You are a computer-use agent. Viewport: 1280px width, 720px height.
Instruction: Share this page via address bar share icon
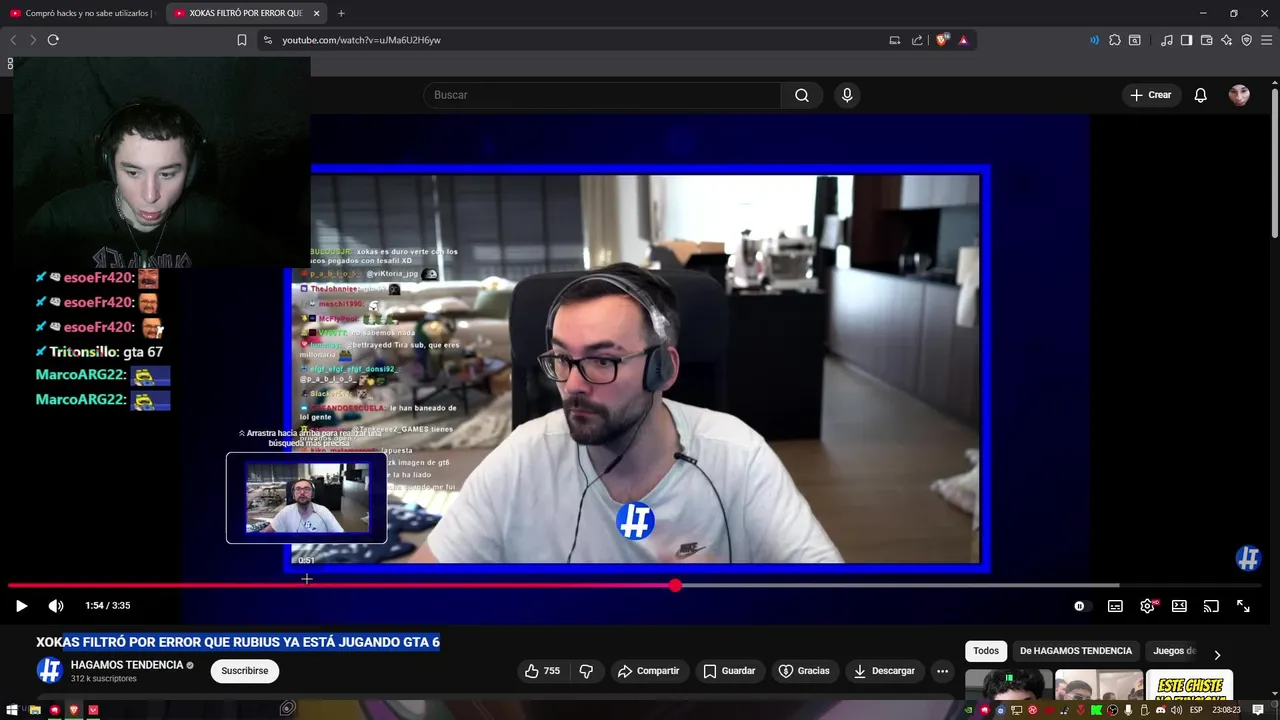coord(917,40)
